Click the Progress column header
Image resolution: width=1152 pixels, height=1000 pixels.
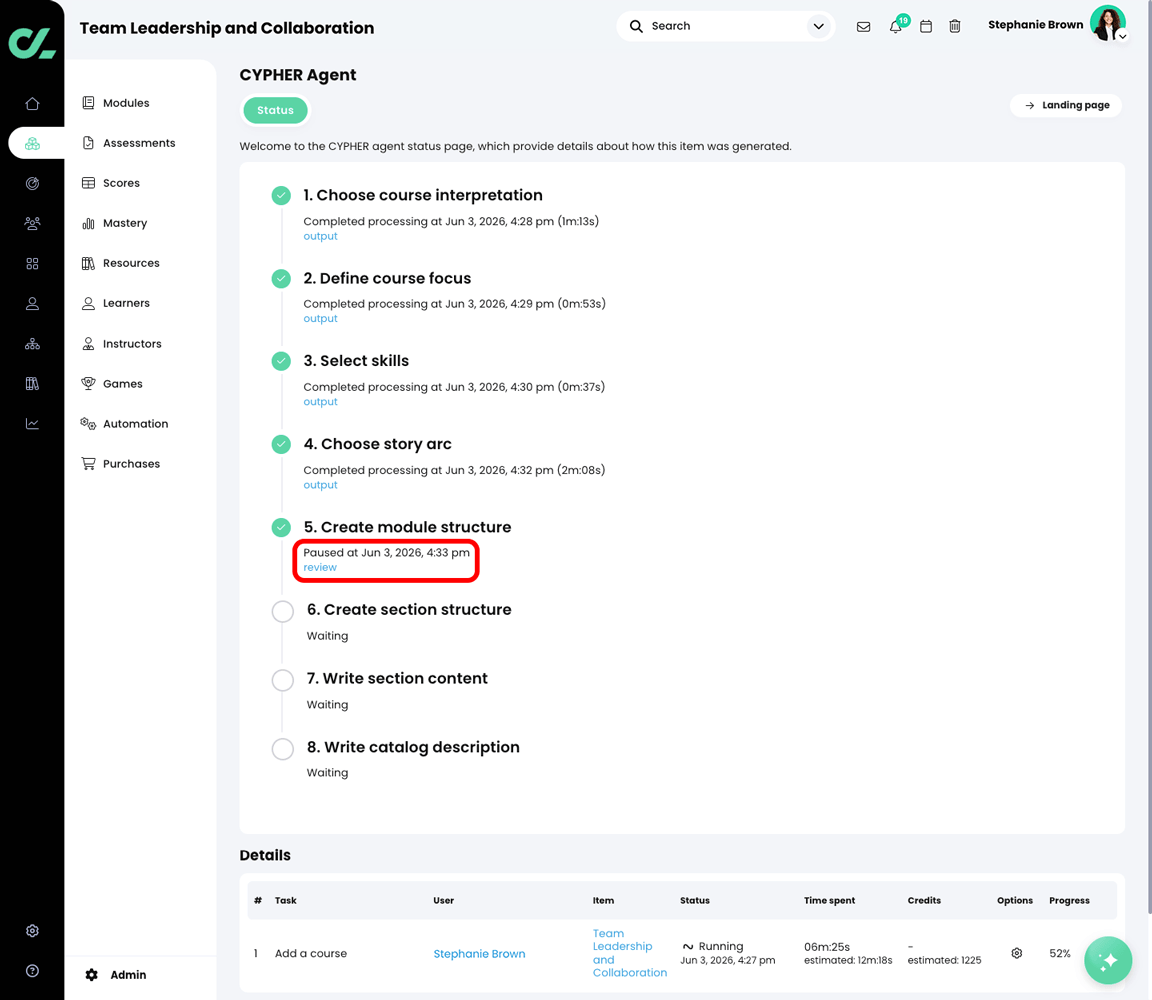[1069, 900]
